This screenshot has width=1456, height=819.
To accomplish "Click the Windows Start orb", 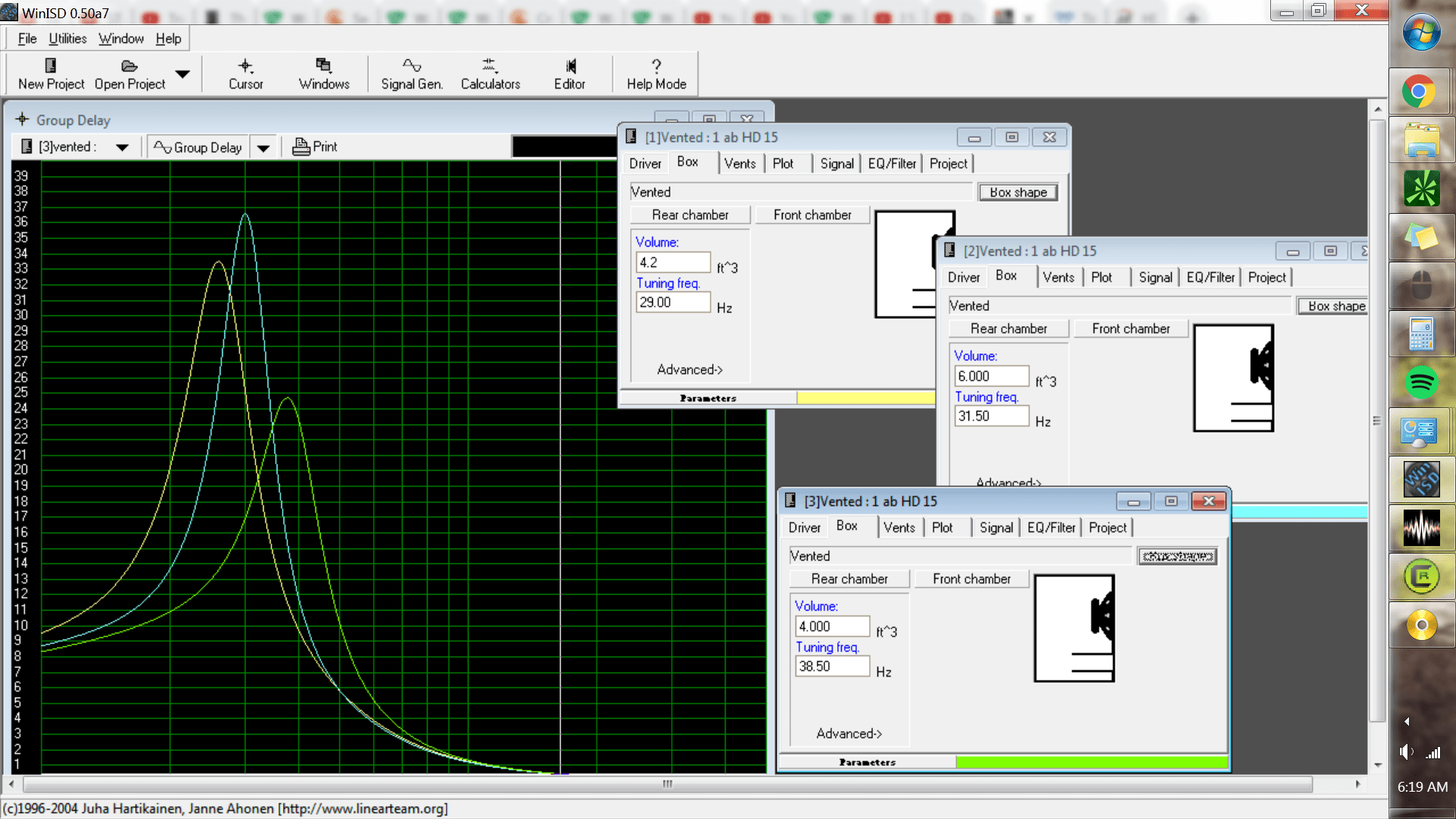I will point(1421,33).
